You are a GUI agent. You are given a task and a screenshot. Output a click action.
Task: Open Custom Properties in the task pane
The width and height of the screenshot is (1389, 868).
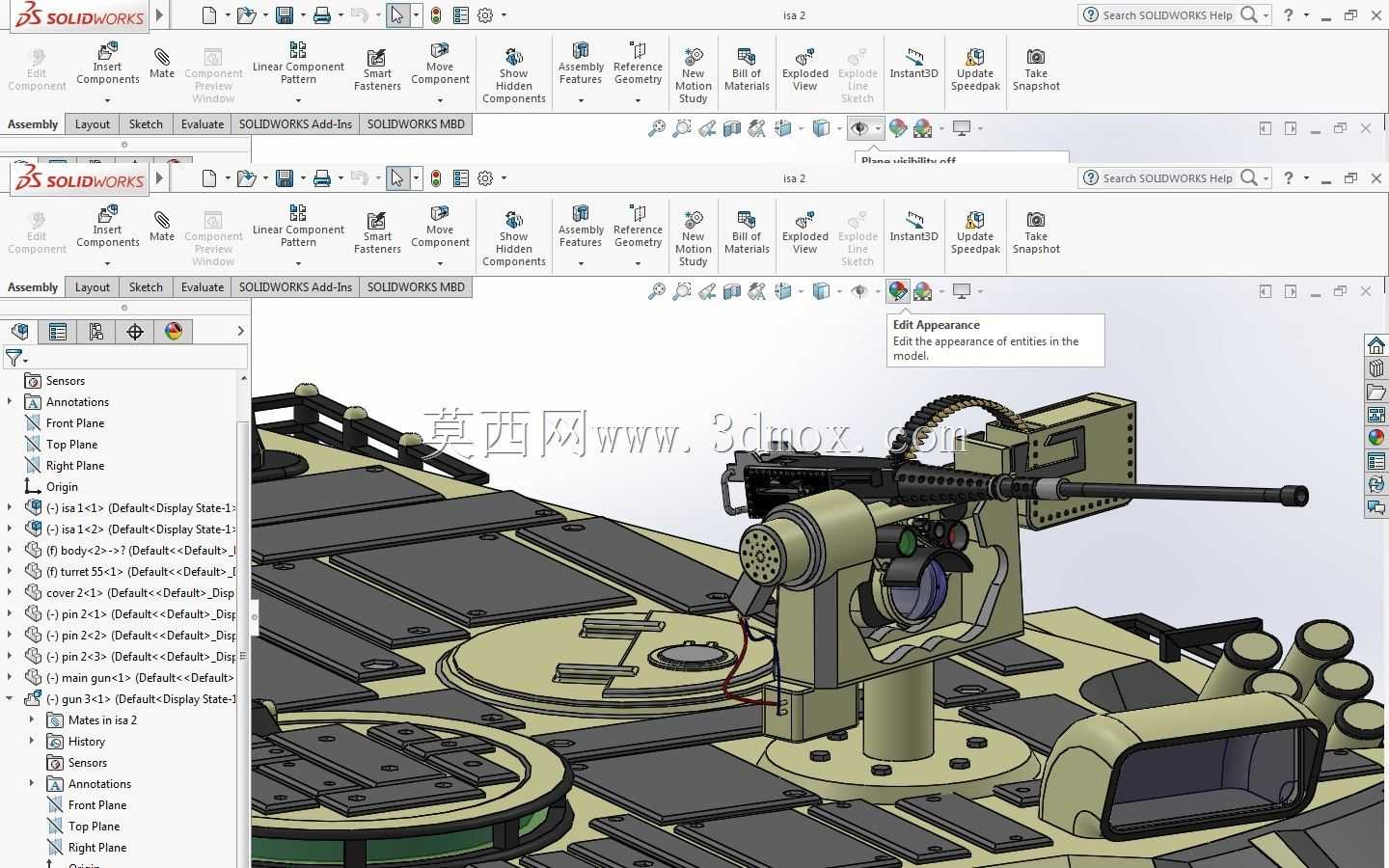(x=1376, y=461)
